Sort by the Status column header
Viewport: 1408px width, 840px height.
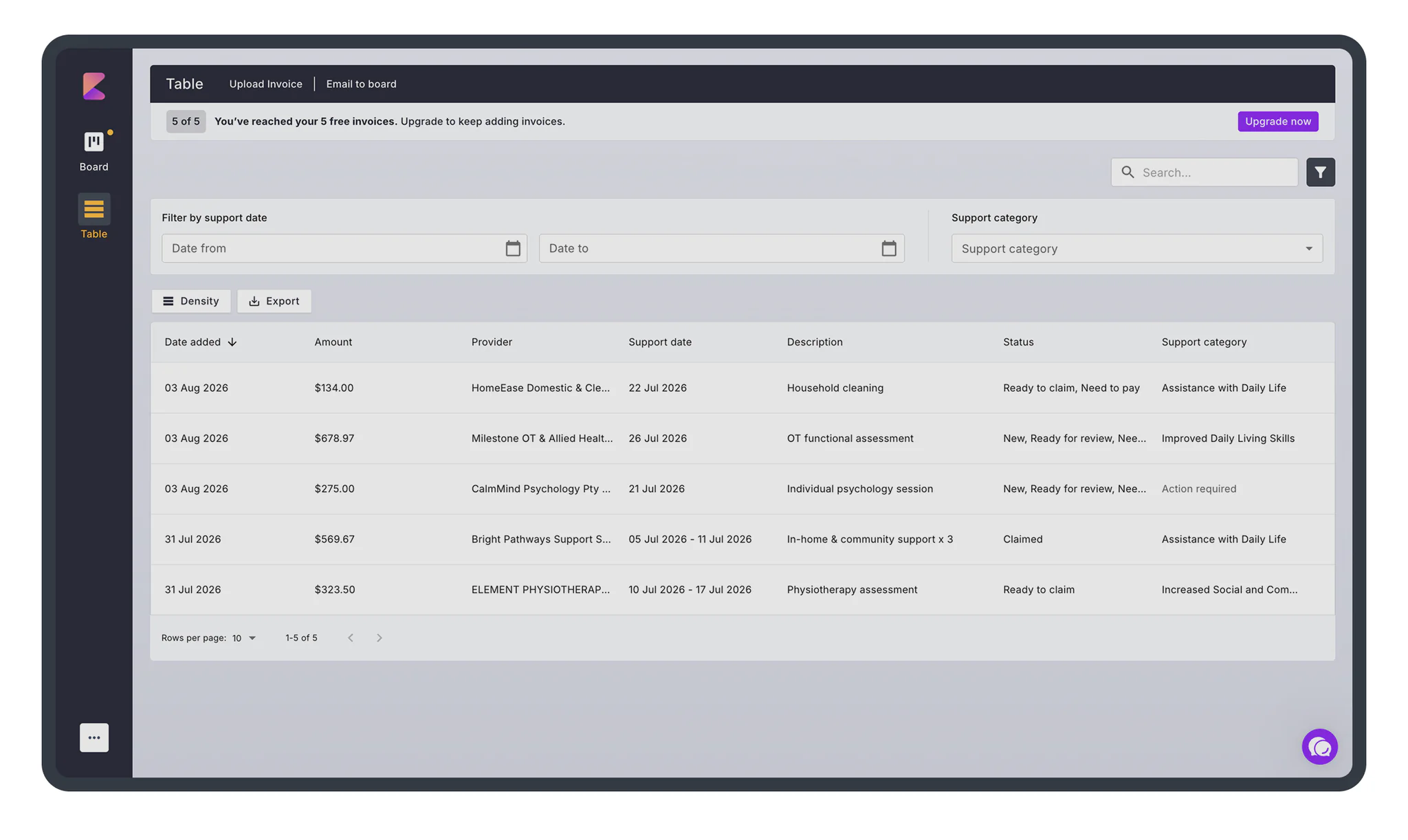click(1018, 342)
